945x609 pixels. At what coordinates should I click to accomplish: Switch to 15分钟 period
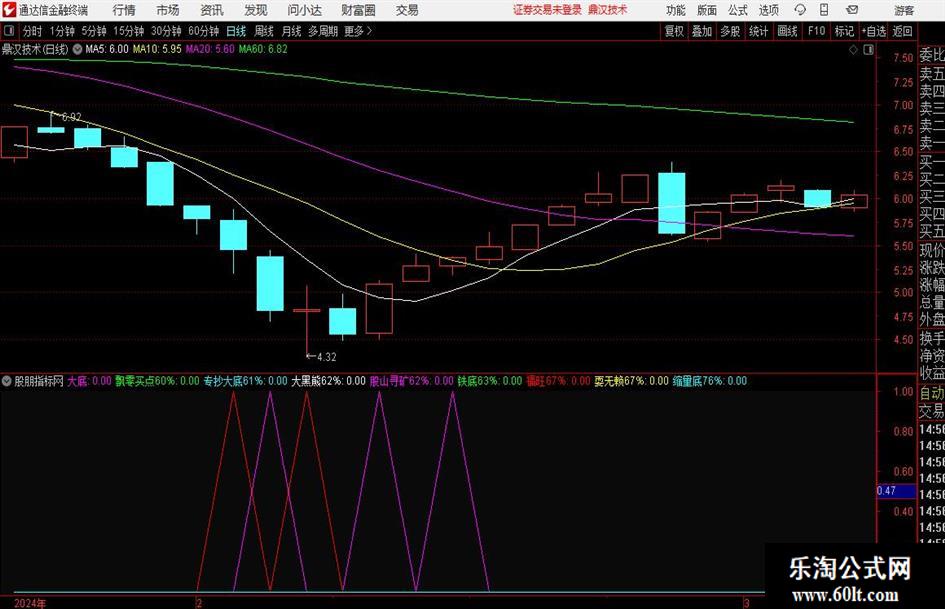(x=128, y=31)
